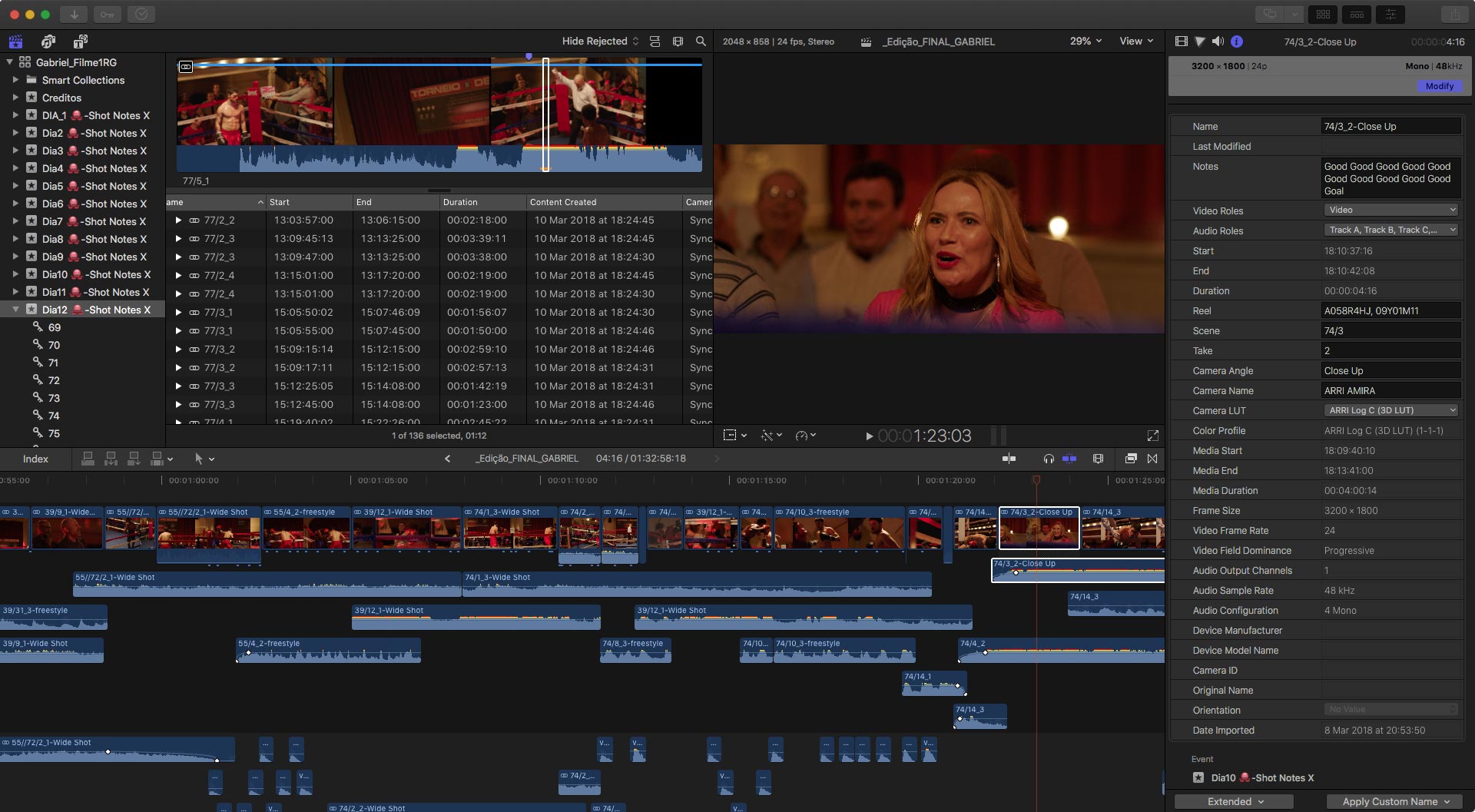Toggle audio skimming headphones

point(1049,459)
